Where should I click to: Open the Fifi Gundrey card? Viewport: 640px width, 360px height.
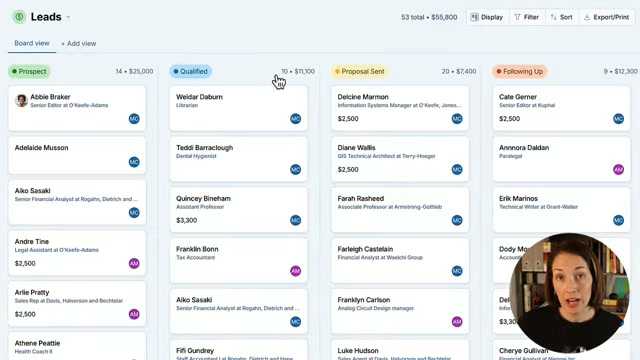(238, 350)
